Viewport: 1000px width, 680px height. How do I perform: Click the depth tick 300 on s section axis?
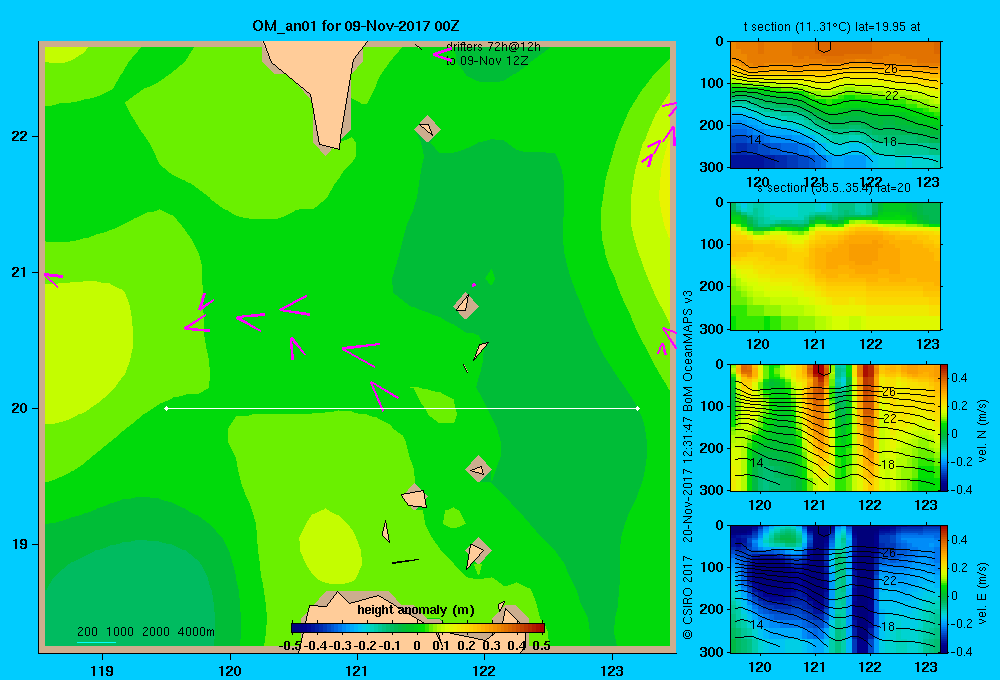(713, 329)
